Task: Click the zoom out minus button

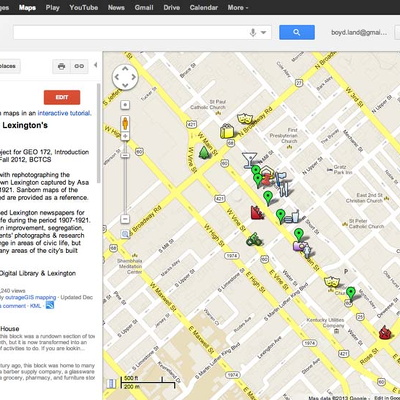Action: coord(125,219)
